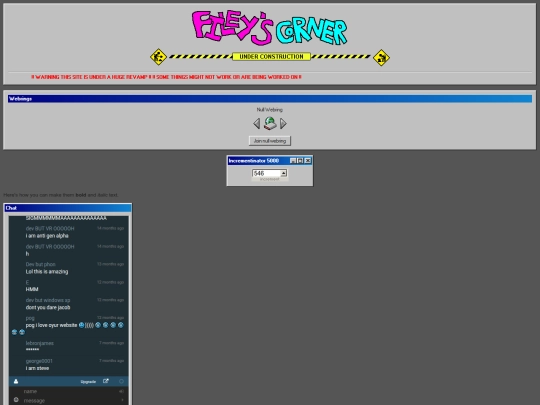Click username "Dev but phon"
This screenshot has height=405, width=540.
click(41, 264)
